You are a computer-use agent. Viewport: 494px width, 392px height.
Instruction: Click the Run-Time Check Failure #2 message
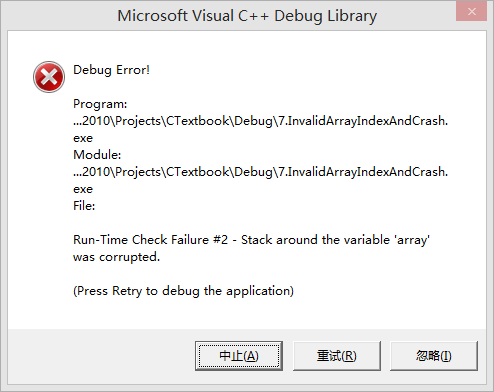[251, 248]
